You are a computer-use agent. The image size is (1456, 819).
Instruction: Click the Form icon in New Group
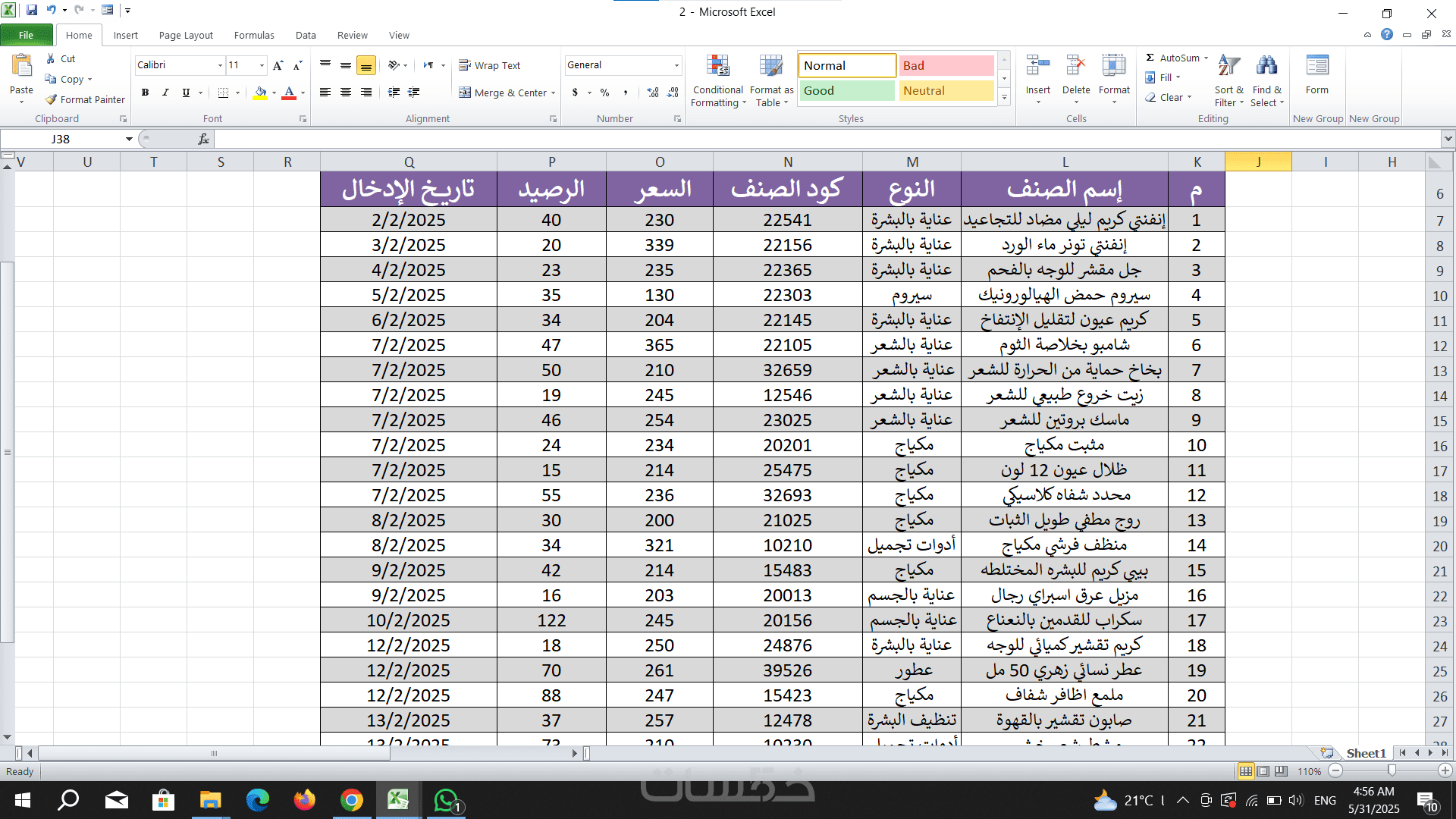1316,67
